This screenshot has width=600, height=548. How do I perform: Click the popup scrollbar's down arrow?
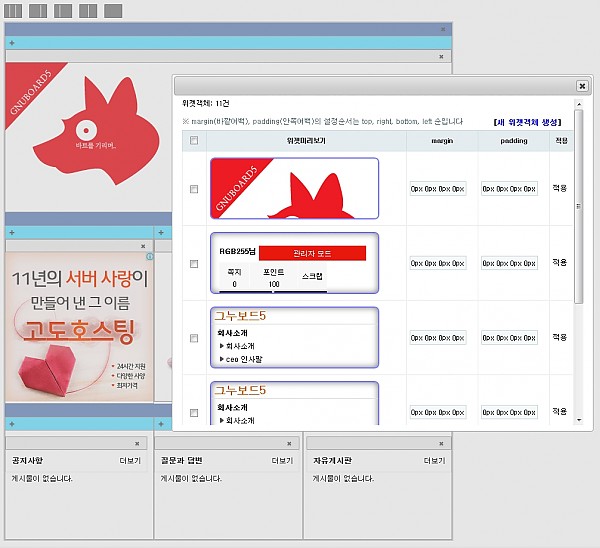coord(579,420)
